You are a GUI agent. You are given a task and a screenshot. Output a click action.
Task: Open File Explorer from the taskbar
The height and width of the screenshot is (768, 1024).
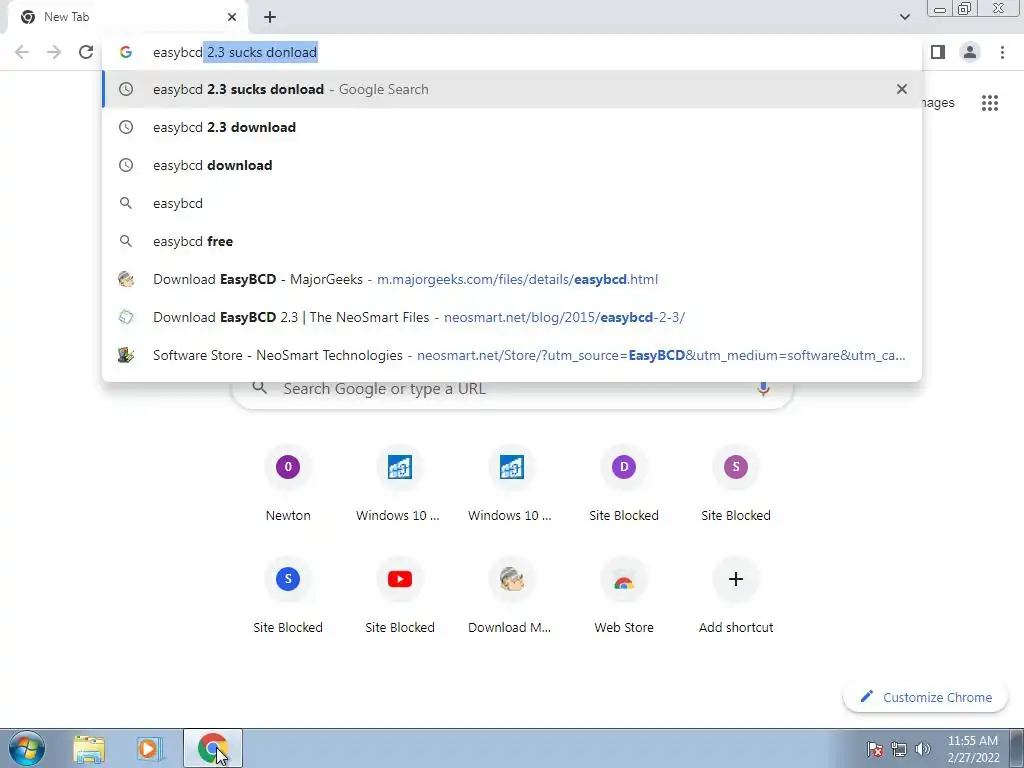point(89,748)
